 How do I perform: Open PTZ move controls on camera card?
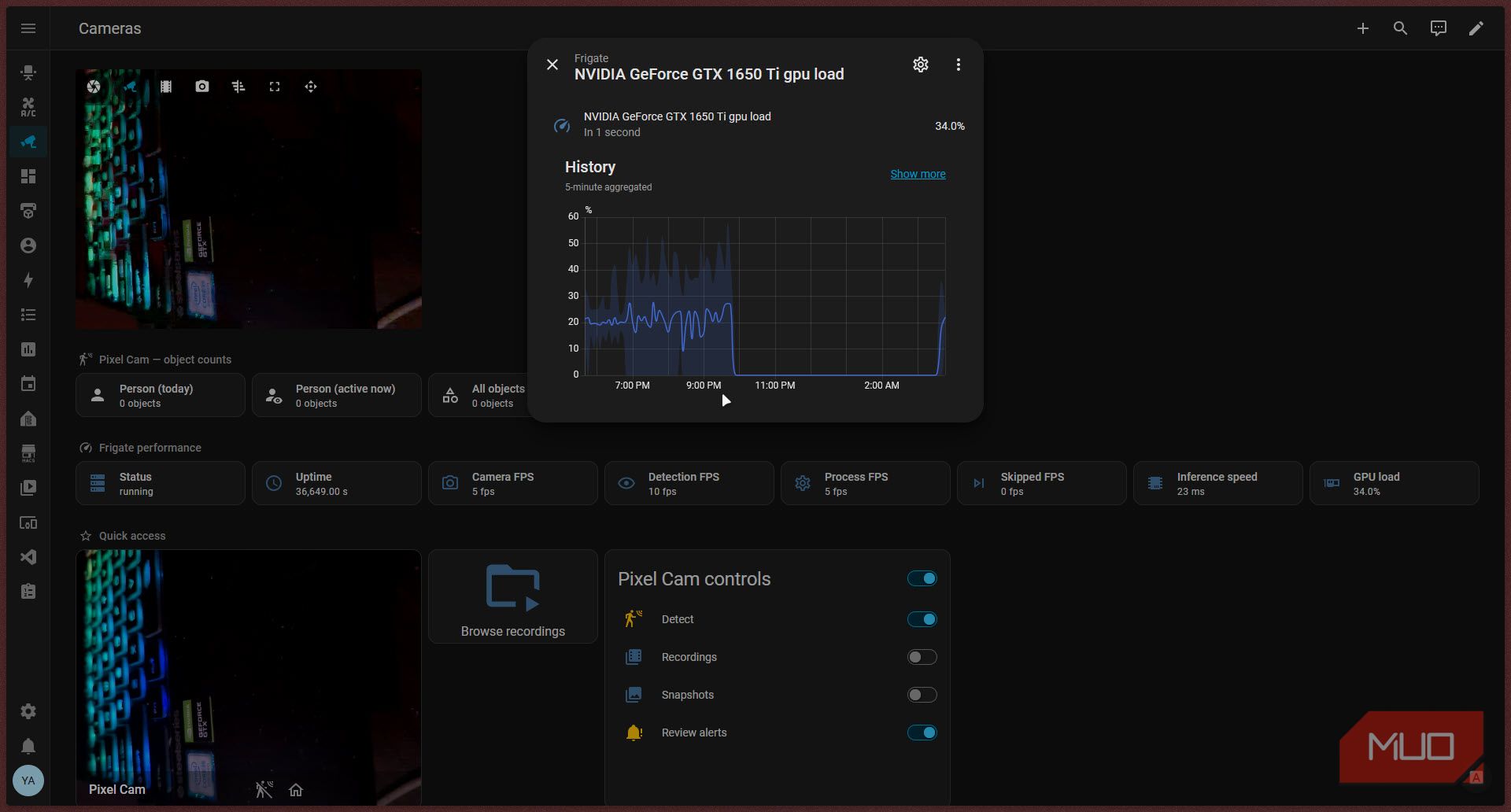[311, 87]
